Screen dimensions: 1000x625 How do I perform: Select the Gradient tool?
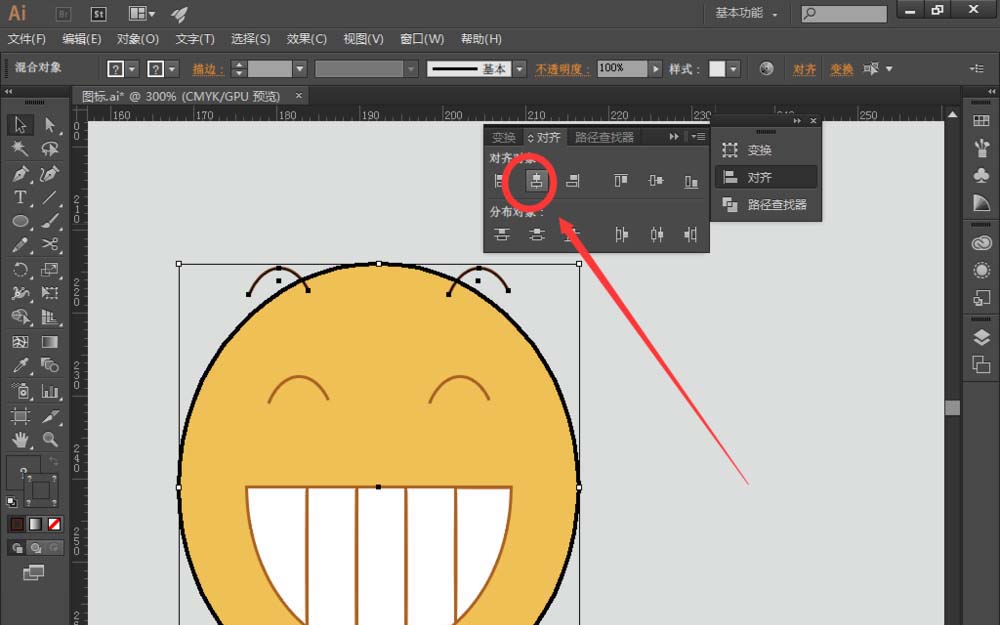click(x=50, y=342)
